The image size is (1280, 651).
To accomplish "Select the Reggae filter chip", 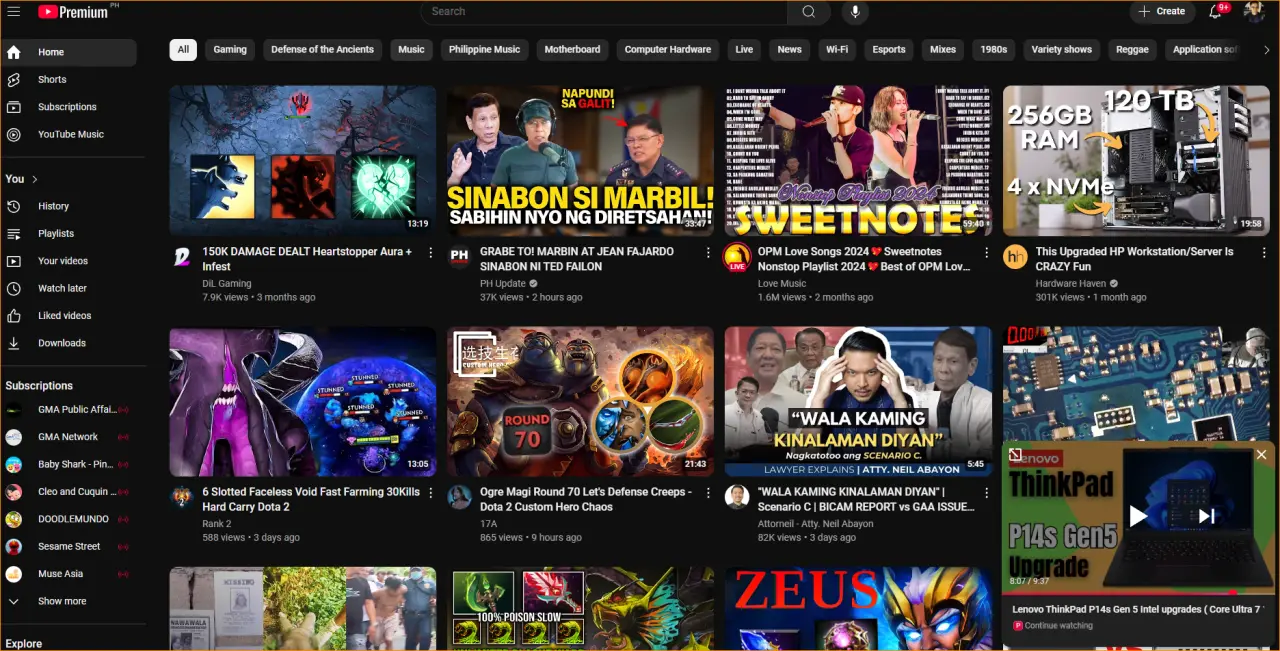I will tap(1133, 50).
